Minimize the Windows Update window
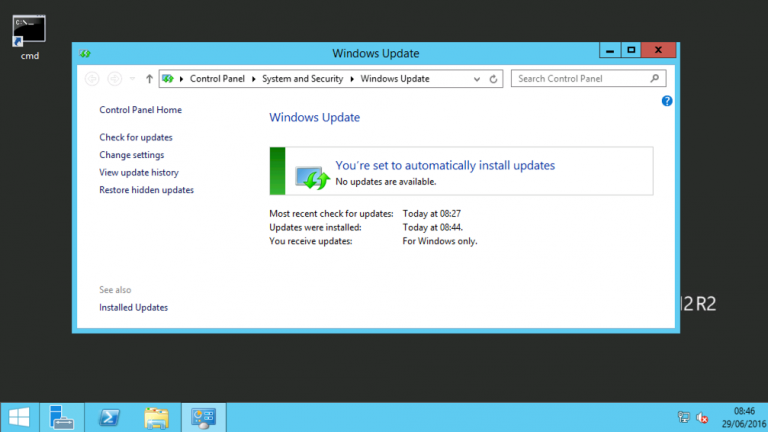 (610, 50)
